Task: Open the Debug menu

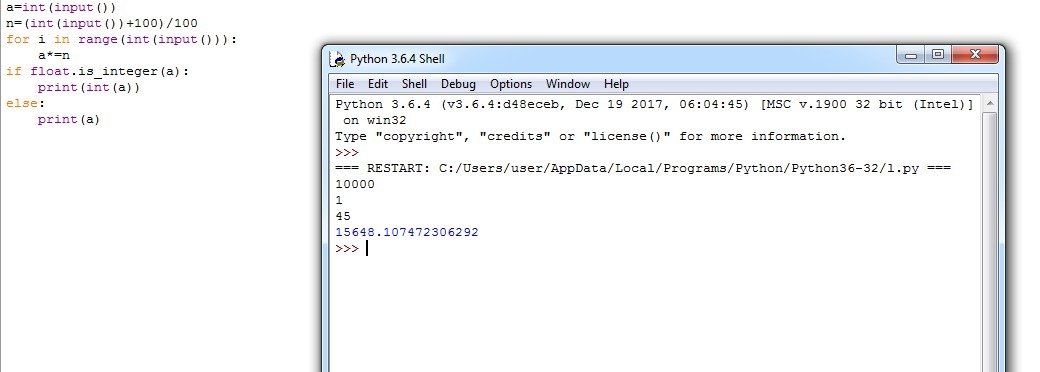Action: 458,84
